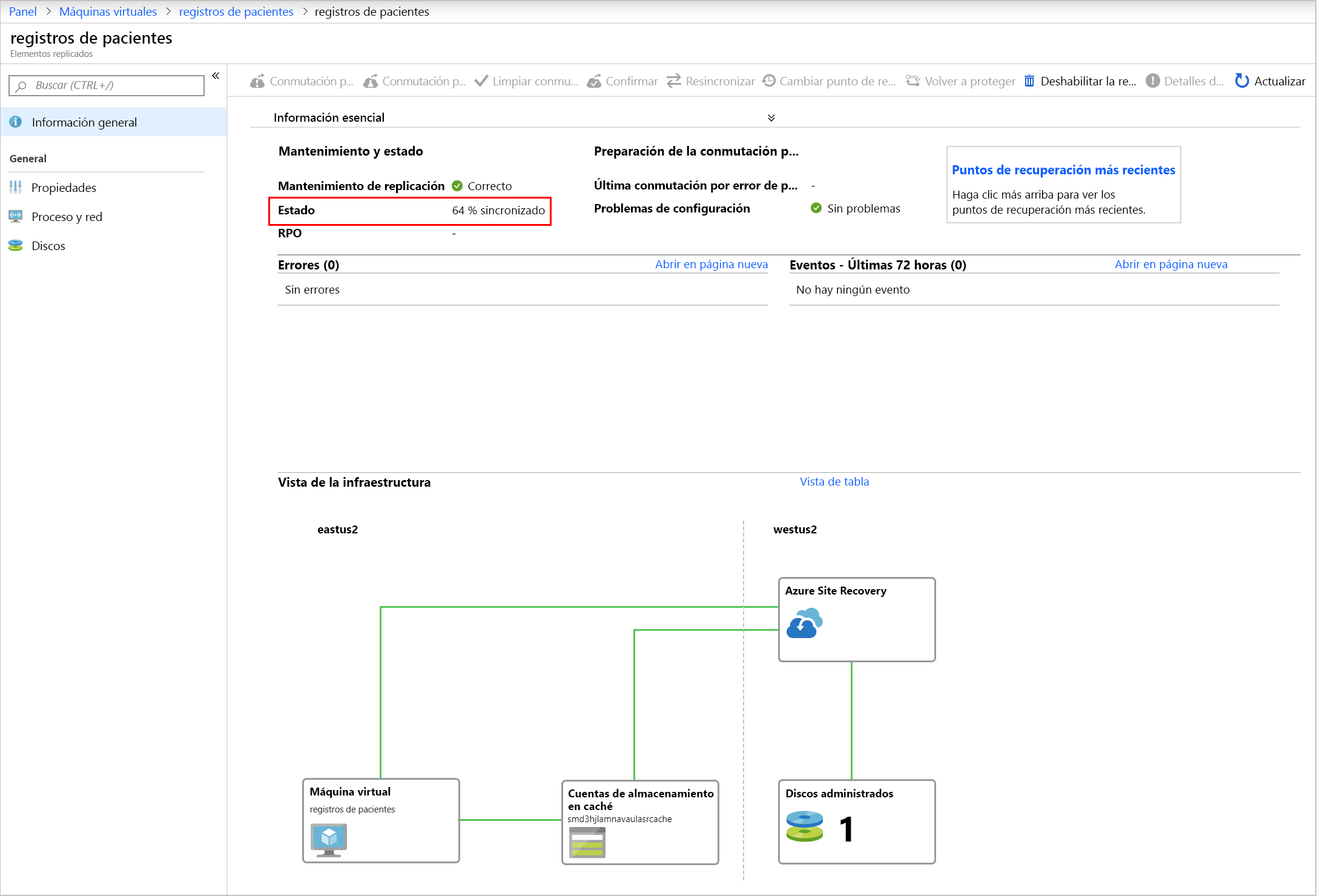The width and height of the screenshot is (1317, 896).
Task: Click the Deshabilitar la replicación trash icon
Action: [x=1029, y=81]
